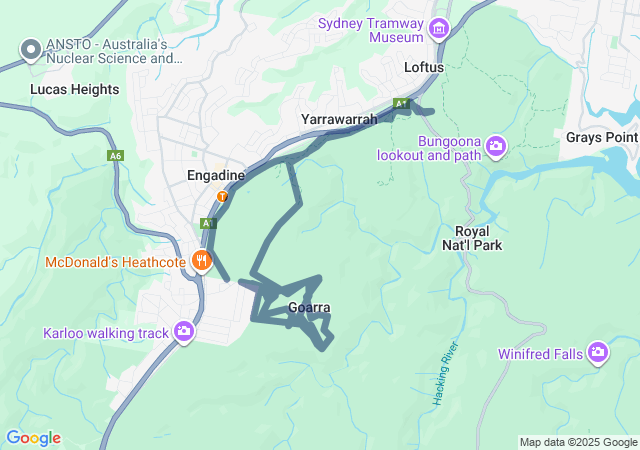Click the Sydney Tramway Museum label
Image resolution: width=640 pixels, height=450 pixels.
pos(371,30)
